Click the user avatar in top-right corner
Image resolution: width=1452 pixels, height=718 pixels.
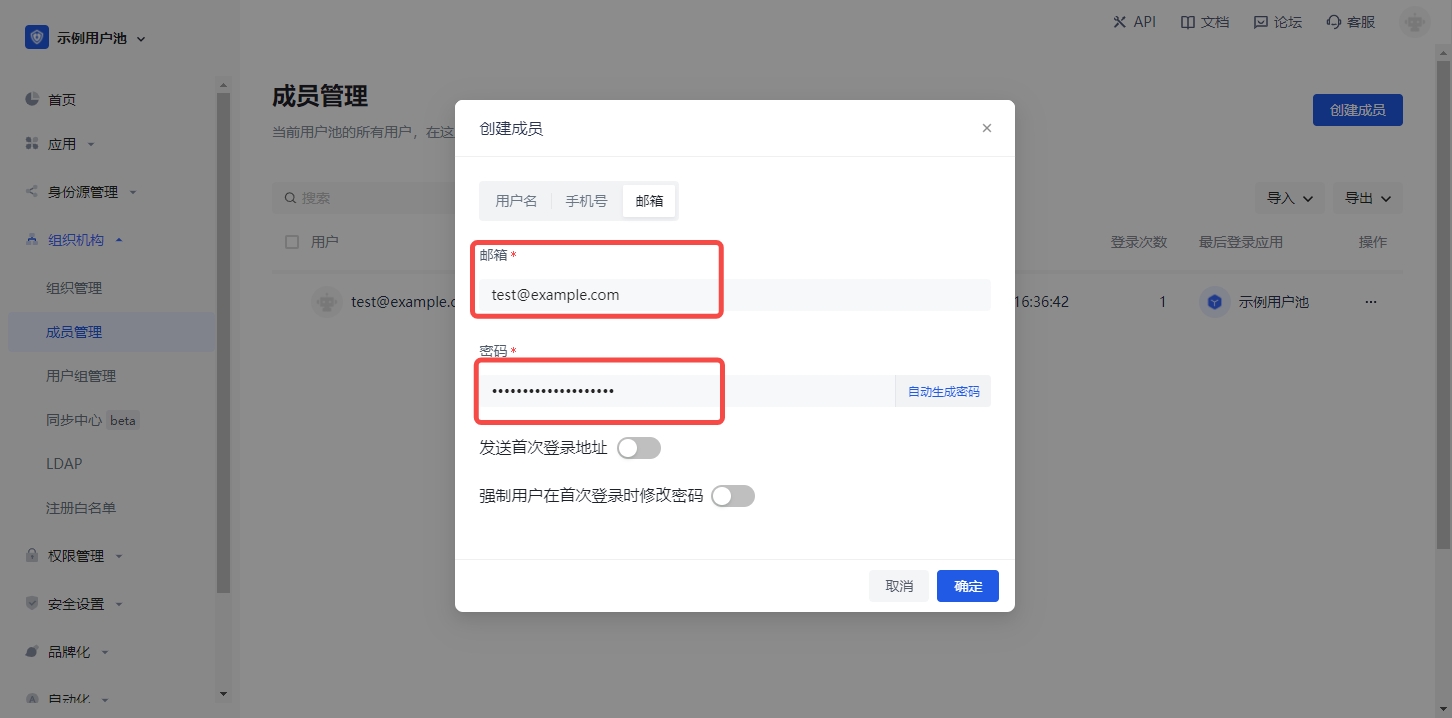(x=1414, y=22)
